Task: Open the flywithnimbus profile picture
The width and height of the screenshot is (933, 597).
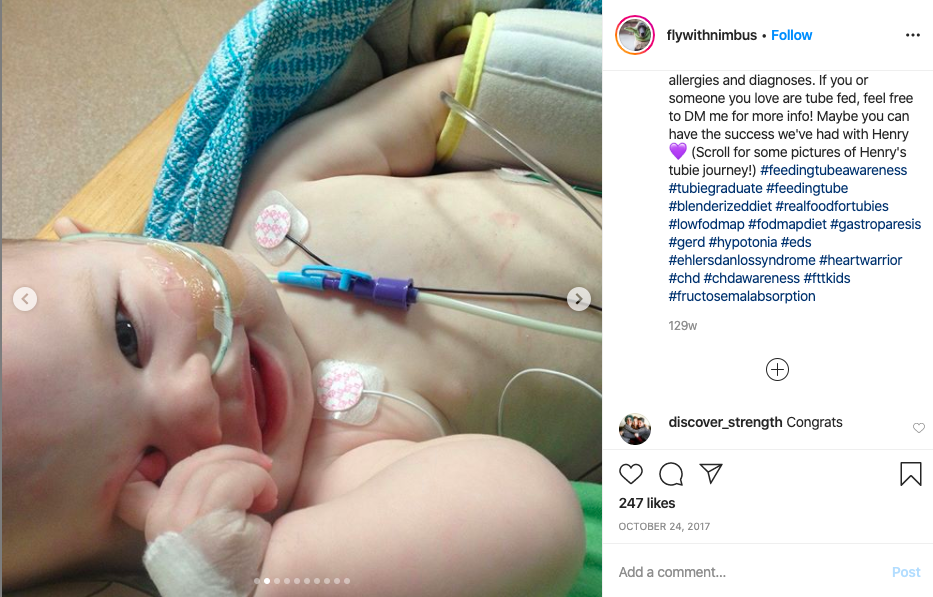Action: point(635,35)
